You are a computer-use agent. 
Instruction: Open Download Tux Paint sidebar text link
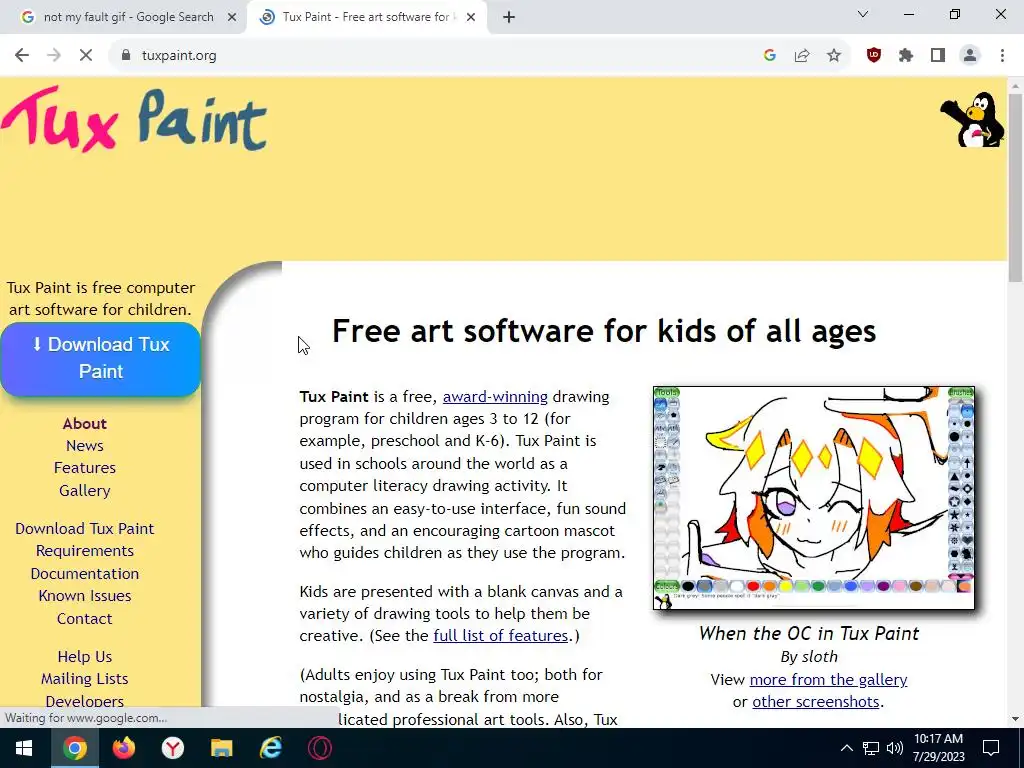[84, 528]
